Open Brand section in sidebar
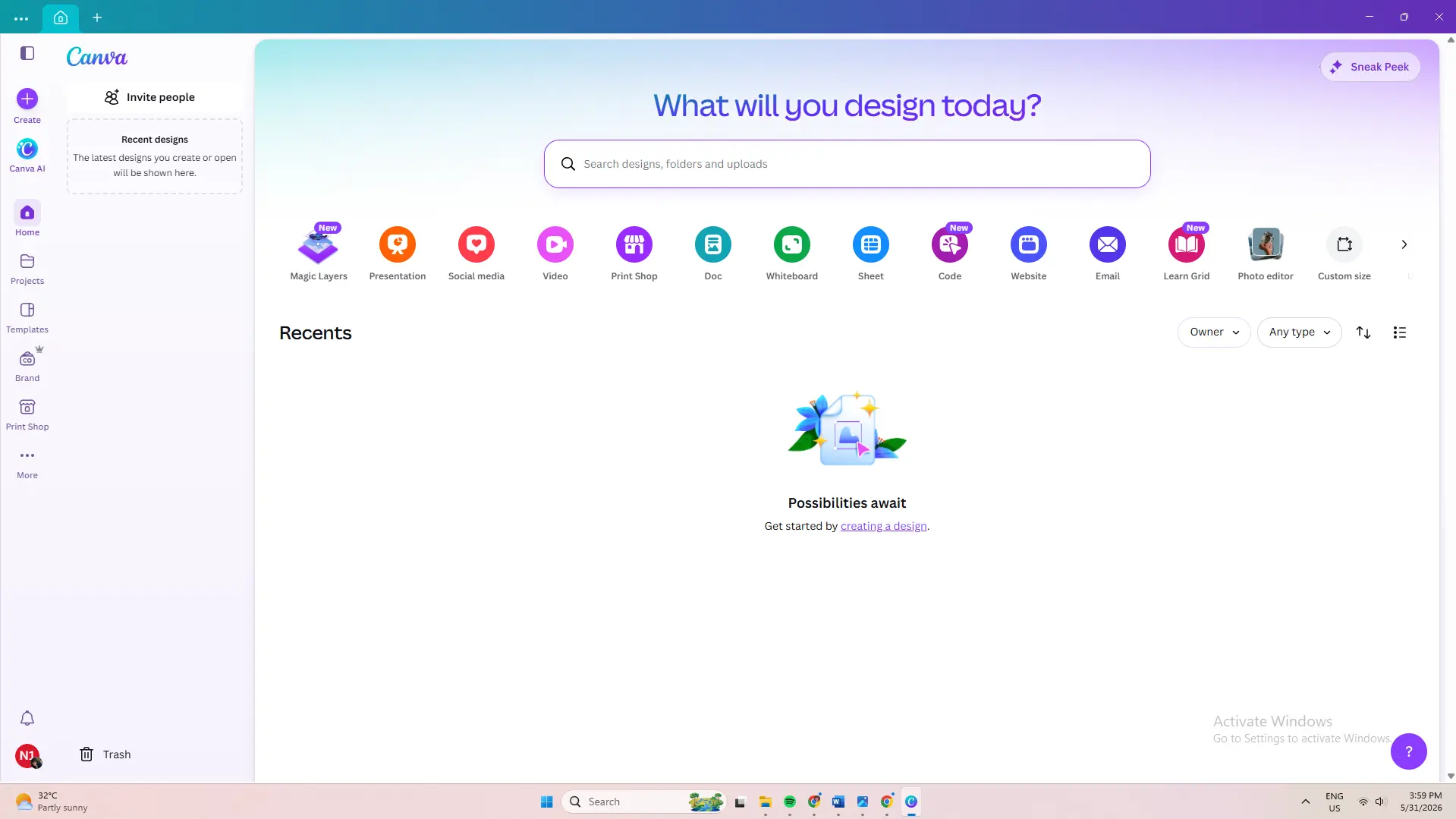Image resolution: width=1456 pixels, height=819 pixels. click(x=27, y=365)
